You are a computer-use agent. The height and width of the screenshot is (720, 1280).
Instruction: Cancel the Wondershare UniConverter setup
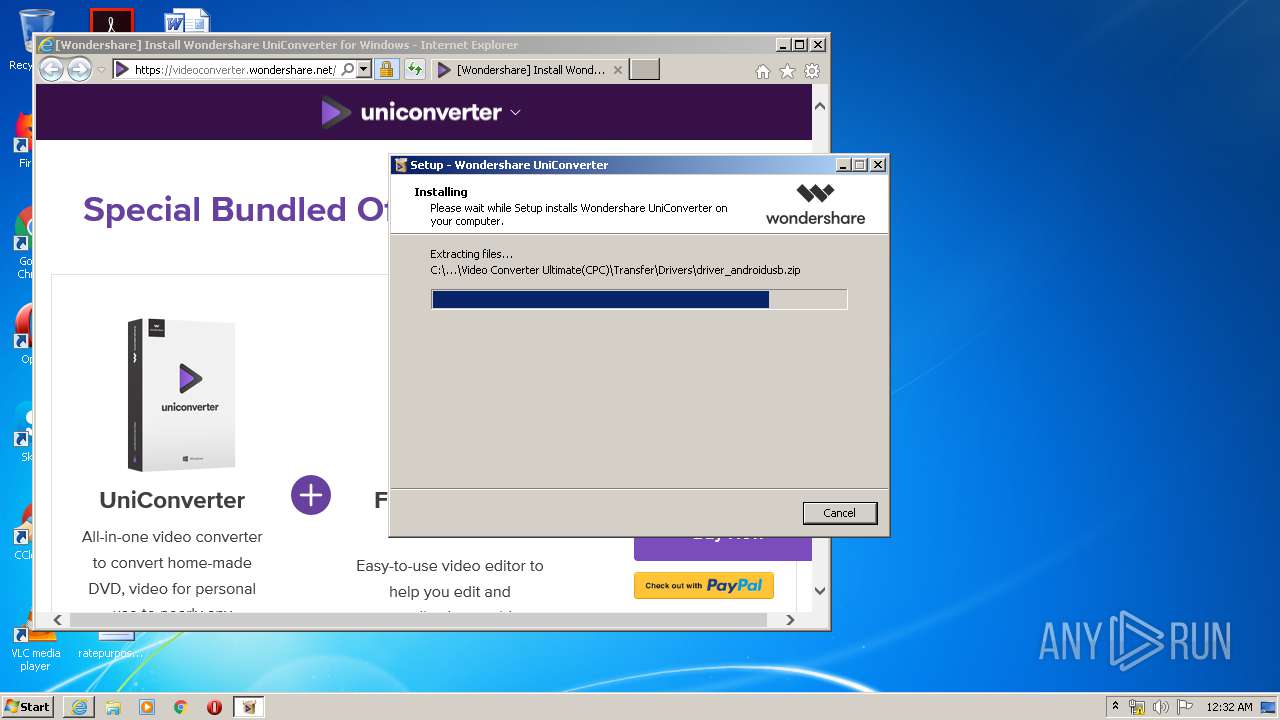[839, 513]
